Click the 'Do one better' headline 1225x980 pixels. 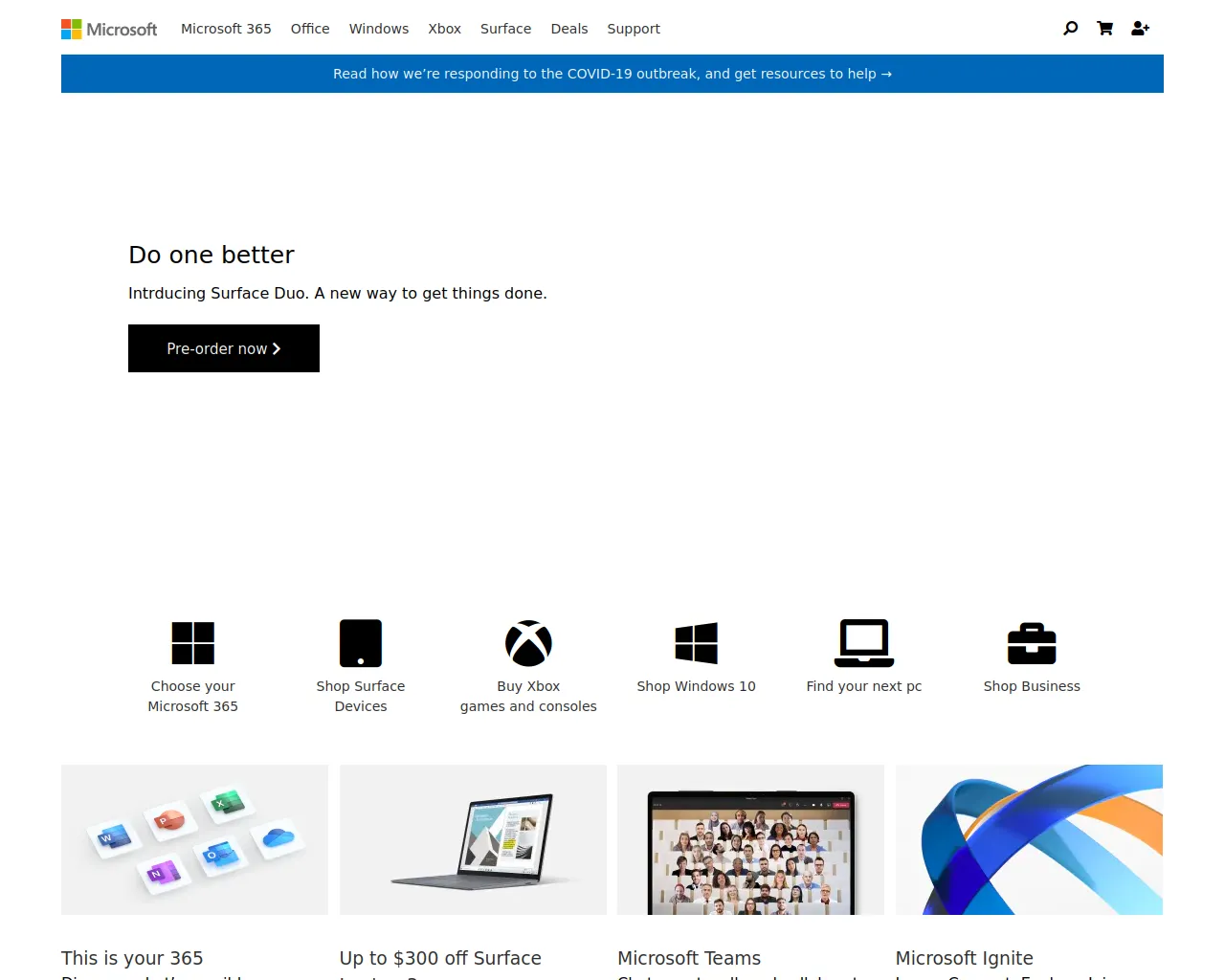coord(212,255)
